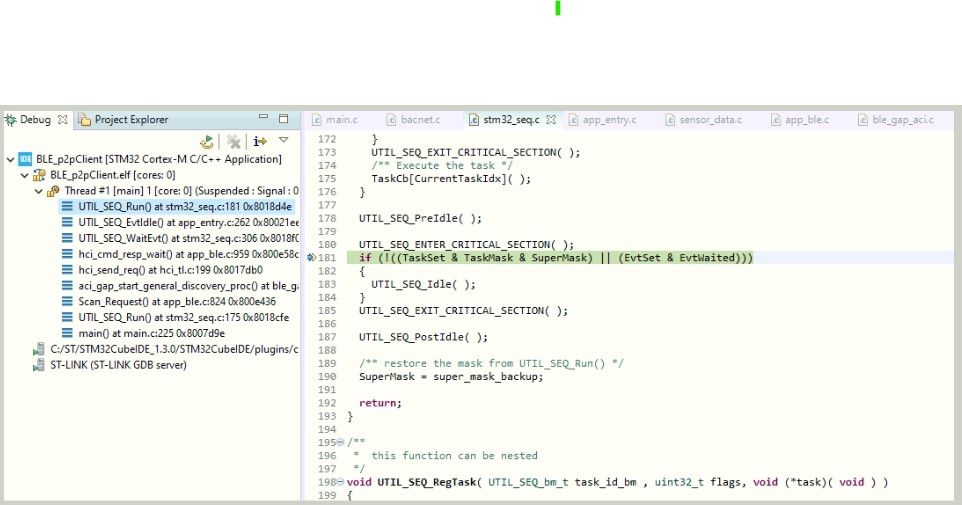Click instruction pointer arrow at line 181

pos(311,258)
